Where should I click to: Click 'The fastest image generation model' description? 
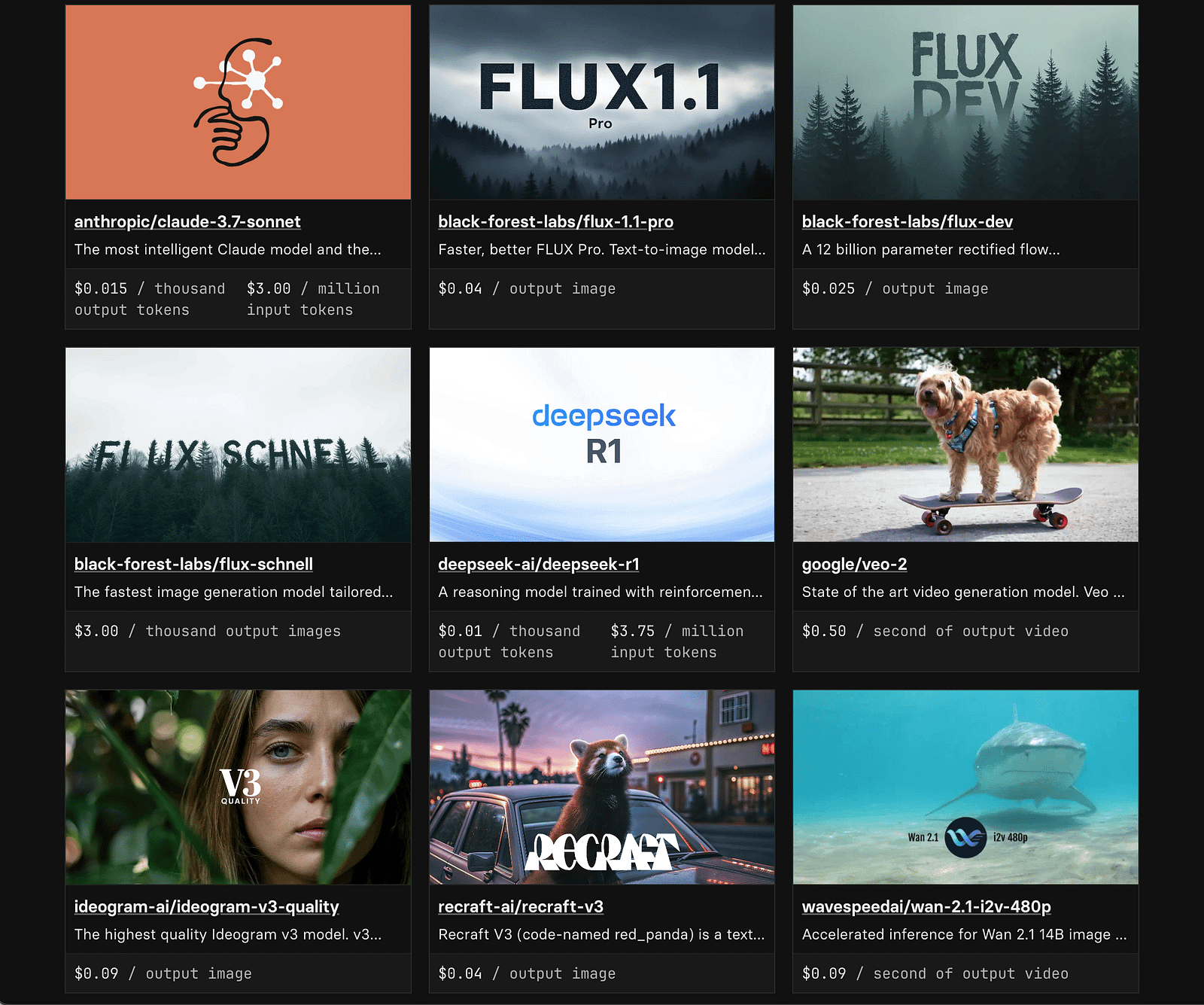click(233, 592)
